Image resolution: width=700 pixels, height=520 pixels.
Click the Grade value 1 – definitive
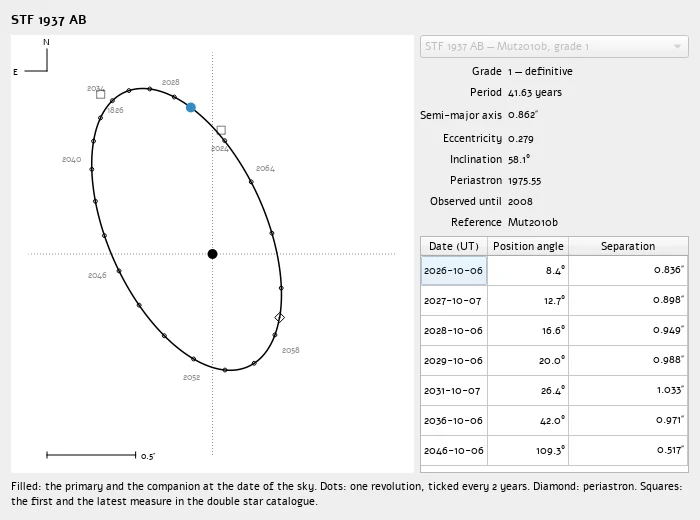[540, 71]
